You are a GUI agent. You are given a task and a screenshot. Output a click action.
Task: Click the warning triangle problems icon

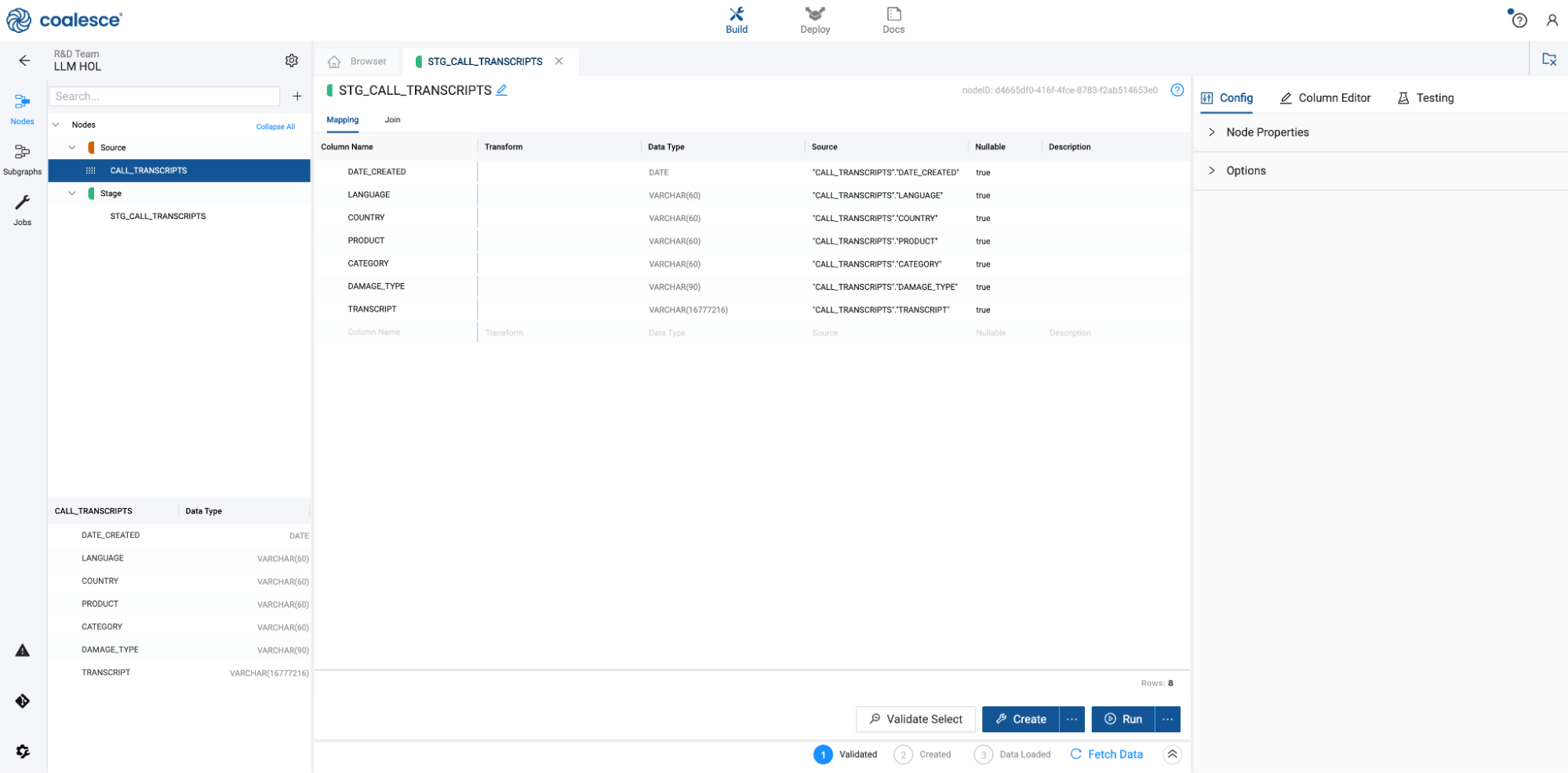point(22,650)
